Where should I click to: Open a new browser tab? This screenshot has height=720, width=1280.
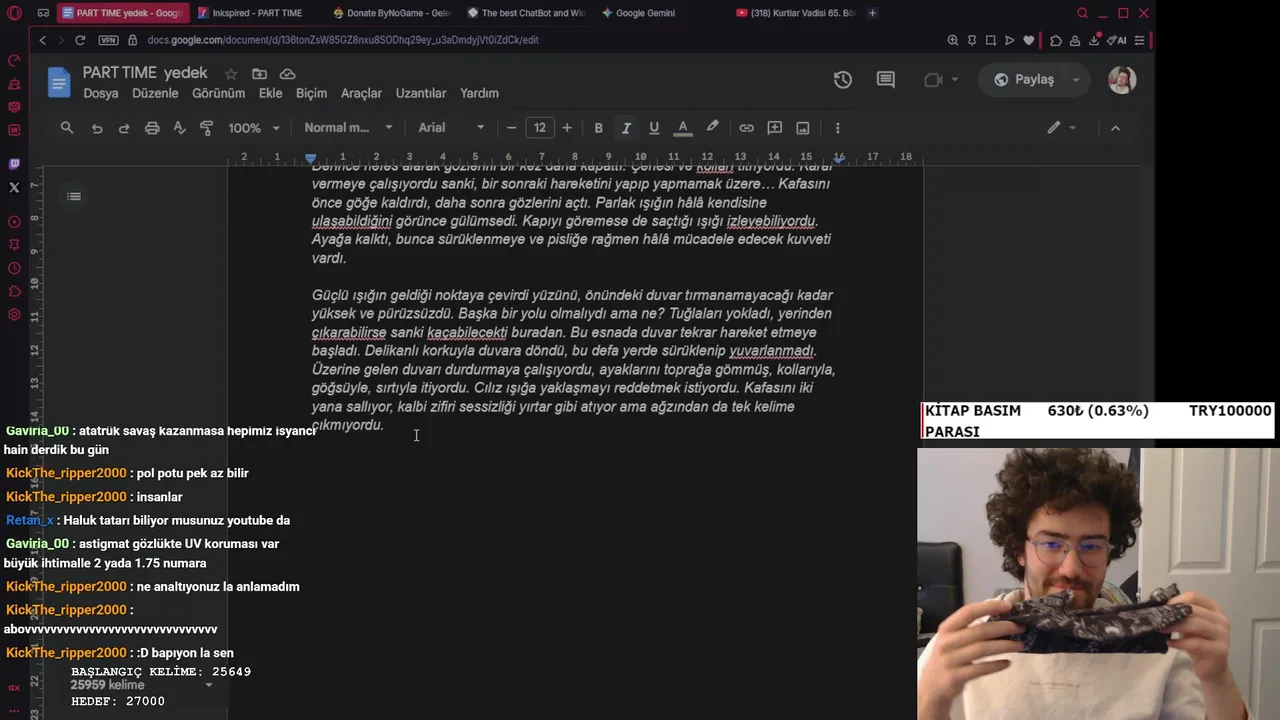coord(873,13)
